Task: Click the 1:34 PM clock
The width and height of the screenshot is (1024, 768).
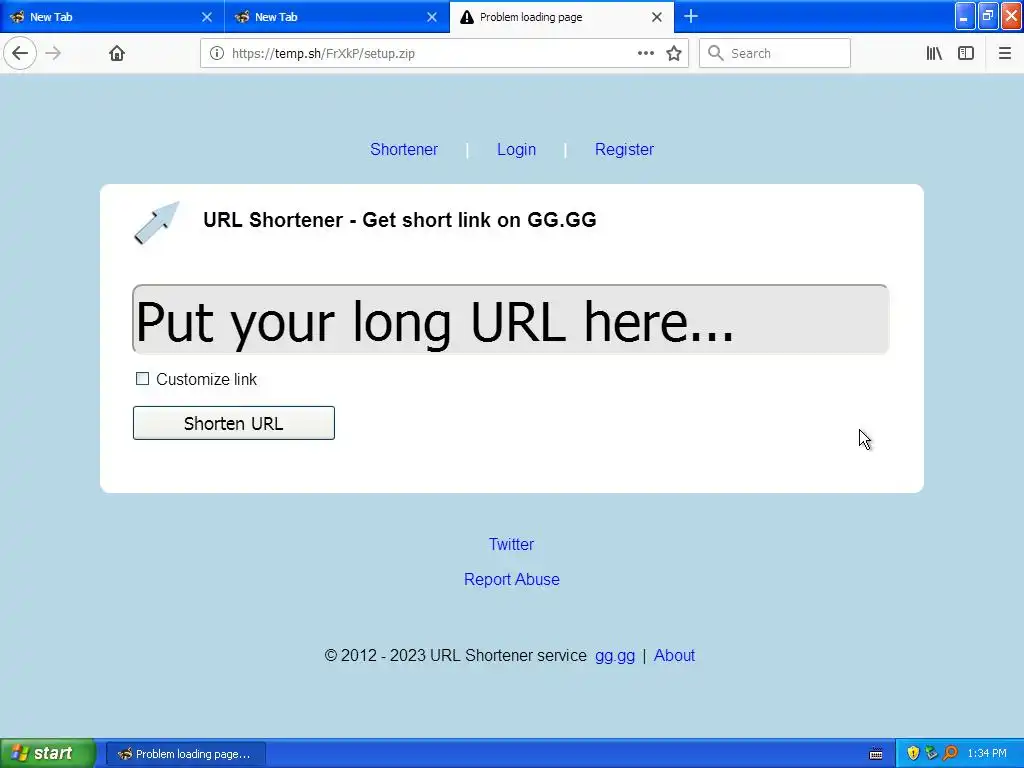Action: (x=987, y=754)
